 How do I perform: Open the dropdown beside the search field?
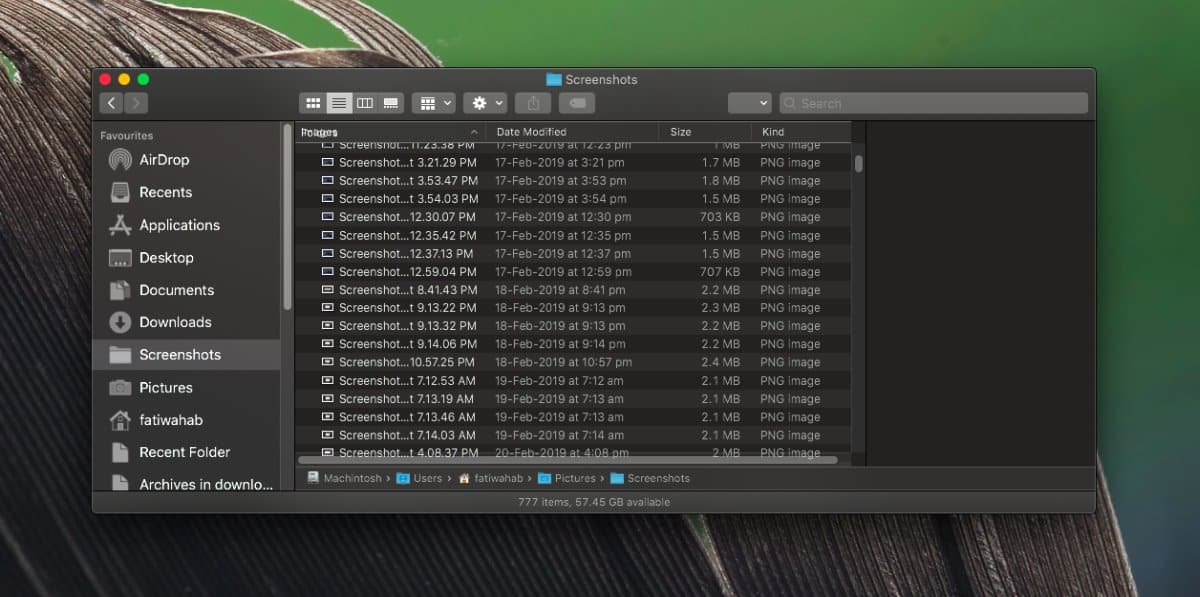point(749,102)
